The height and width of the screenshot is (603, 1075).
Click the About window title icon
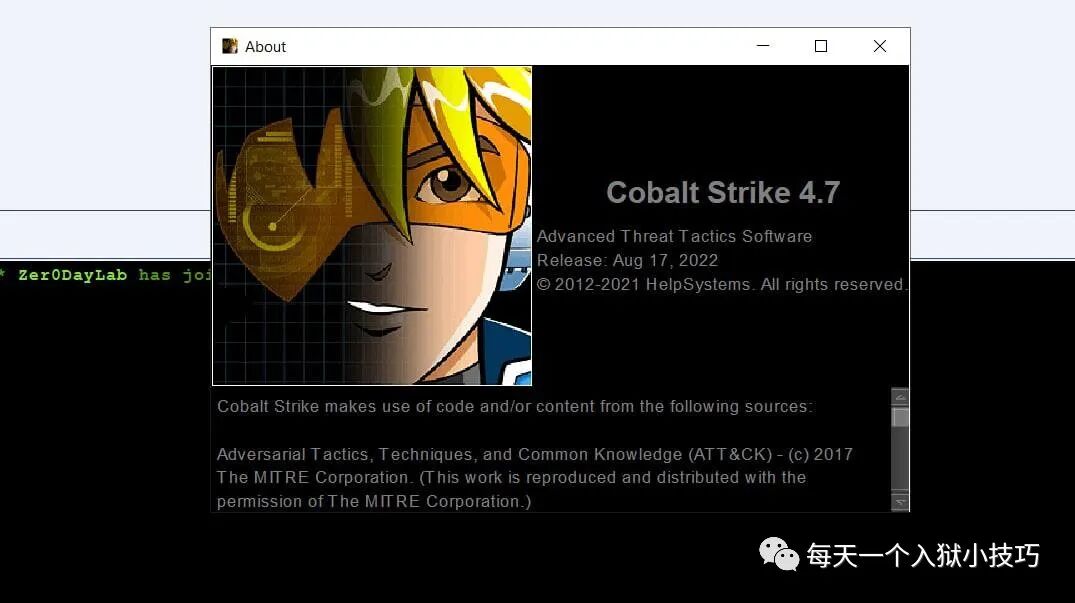(230, 46)
